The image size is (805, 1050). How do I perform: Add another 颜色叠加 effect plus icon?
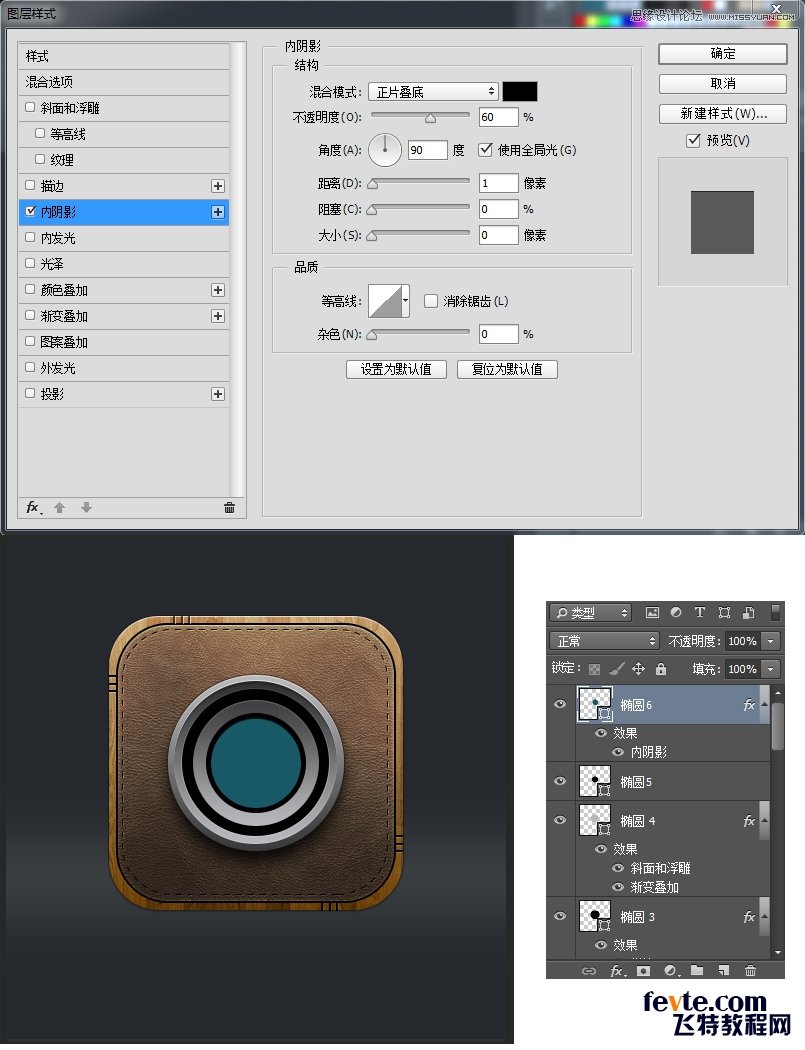coord(218,290)
